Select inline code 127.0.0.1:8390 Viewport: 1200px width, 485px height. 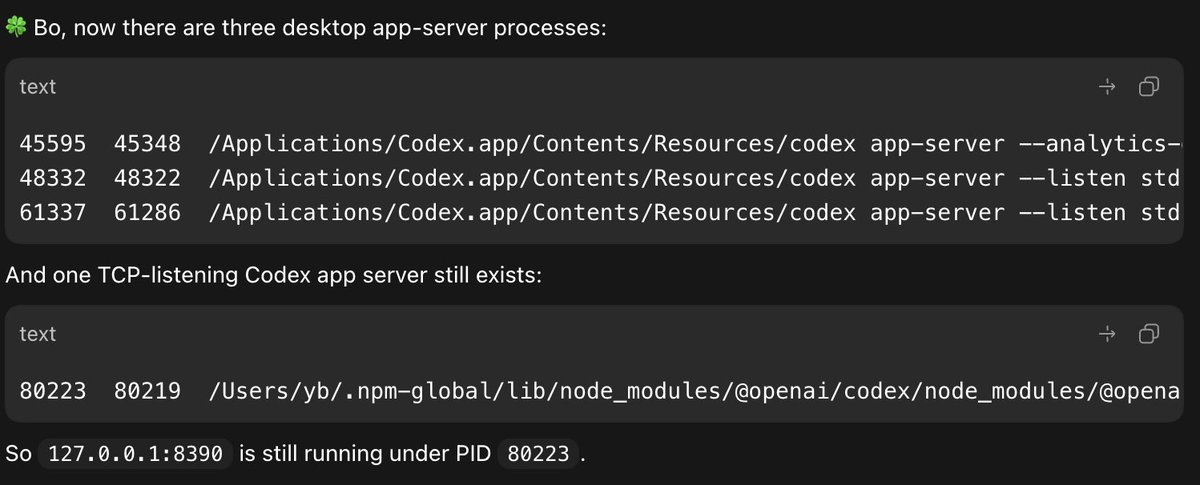point(135,455)
